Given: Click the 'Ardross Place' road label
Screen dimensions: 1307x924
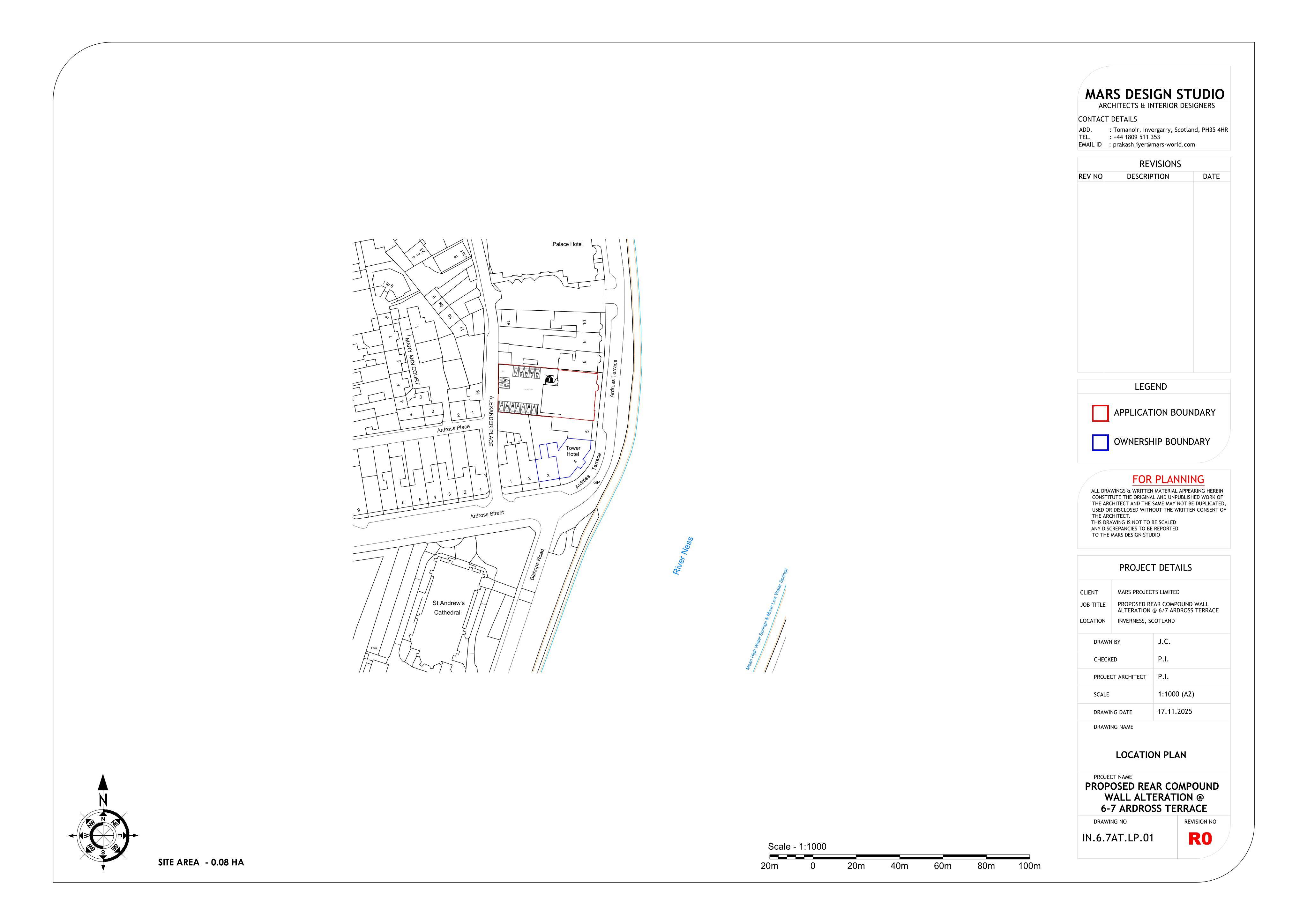Looking at the screenshot, I should point(453,428).
